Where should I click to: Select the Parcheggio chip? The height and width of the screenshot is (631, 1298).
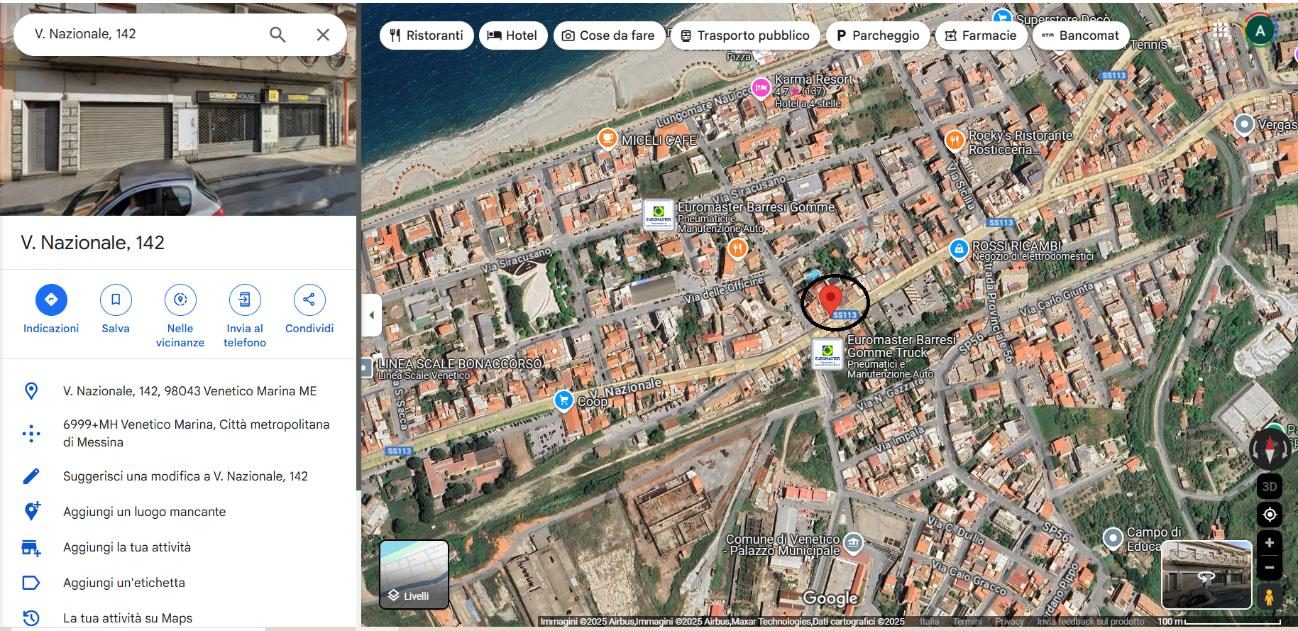tap(877, 35)
